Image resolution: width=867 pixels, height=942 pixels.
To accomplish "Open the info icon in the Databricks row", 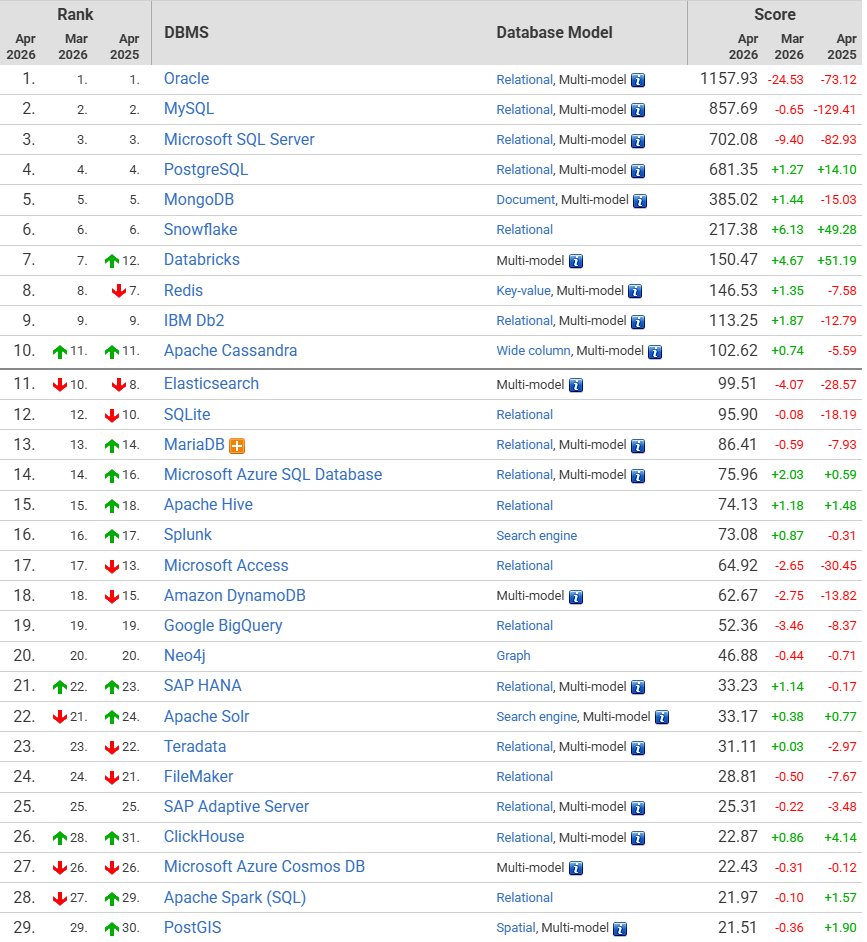I will click(x=576, y=261).
